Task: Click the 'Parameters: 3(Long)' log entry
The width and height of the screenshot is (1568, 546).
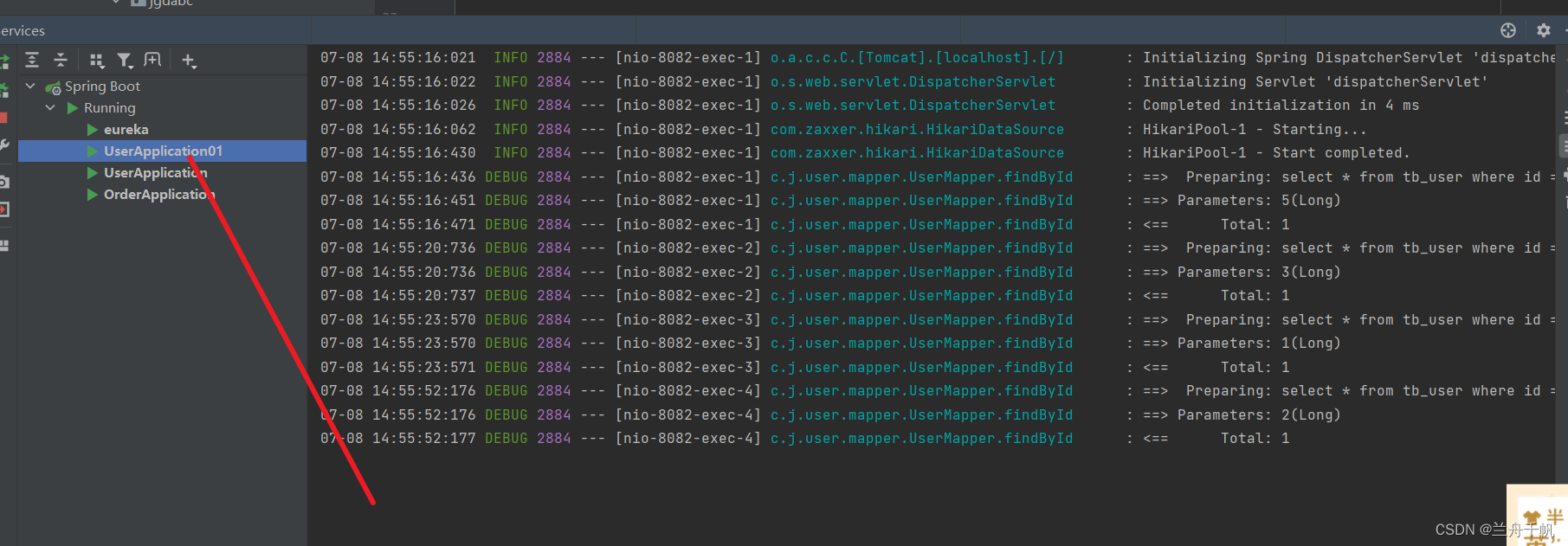Action: [x=1259, y=272]
